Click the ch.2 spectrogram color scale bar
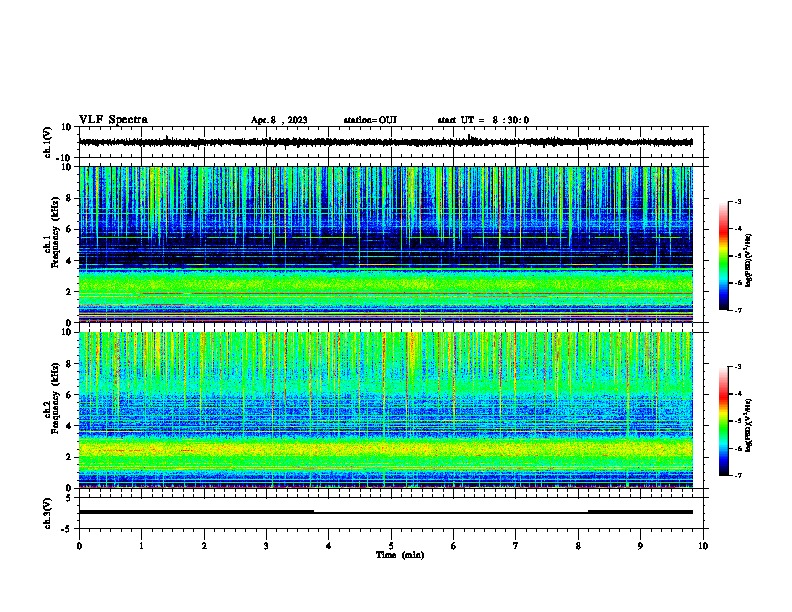Image resolution: width=792 pixels, height=612 pixels. 723,421
